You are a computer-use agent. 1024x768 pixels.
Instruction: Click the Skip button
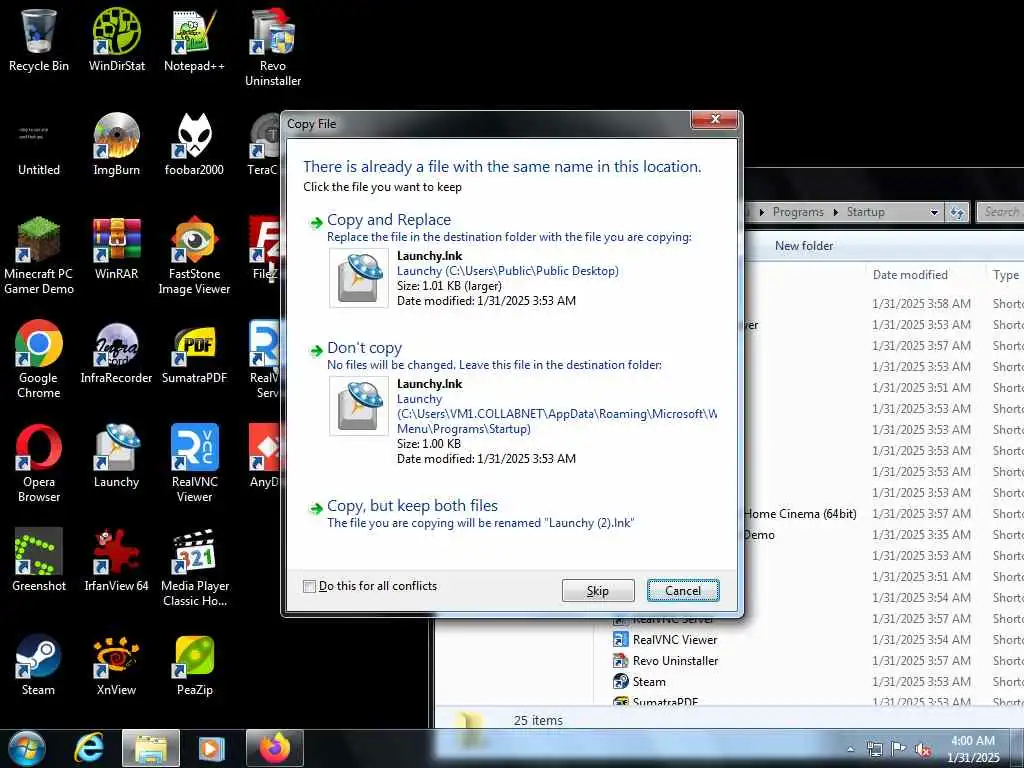tap(598, 590)
